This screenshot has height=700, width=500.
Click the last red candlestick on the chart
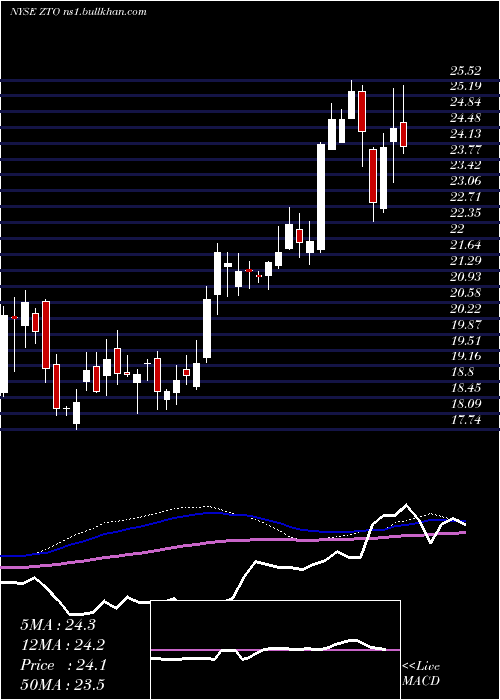tap(404, 134)
